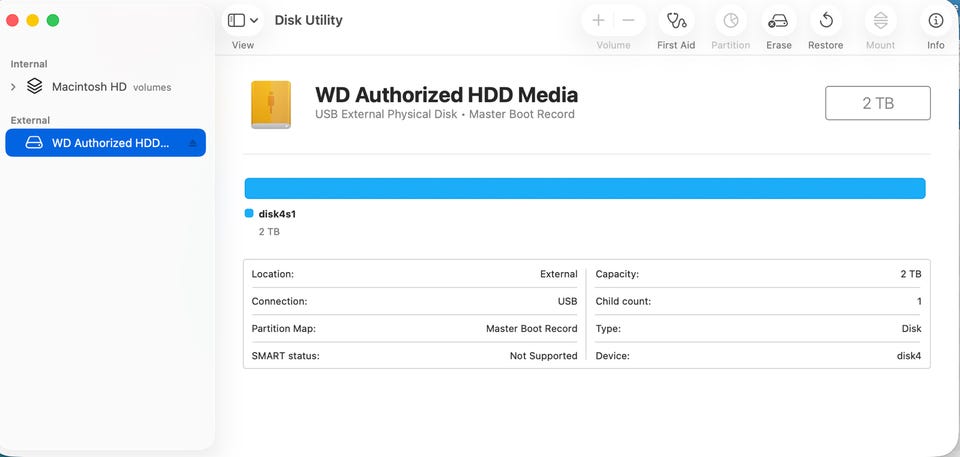Eject the WD Authorized HDD disk
The image size is (960, 457).
(193, 143)
